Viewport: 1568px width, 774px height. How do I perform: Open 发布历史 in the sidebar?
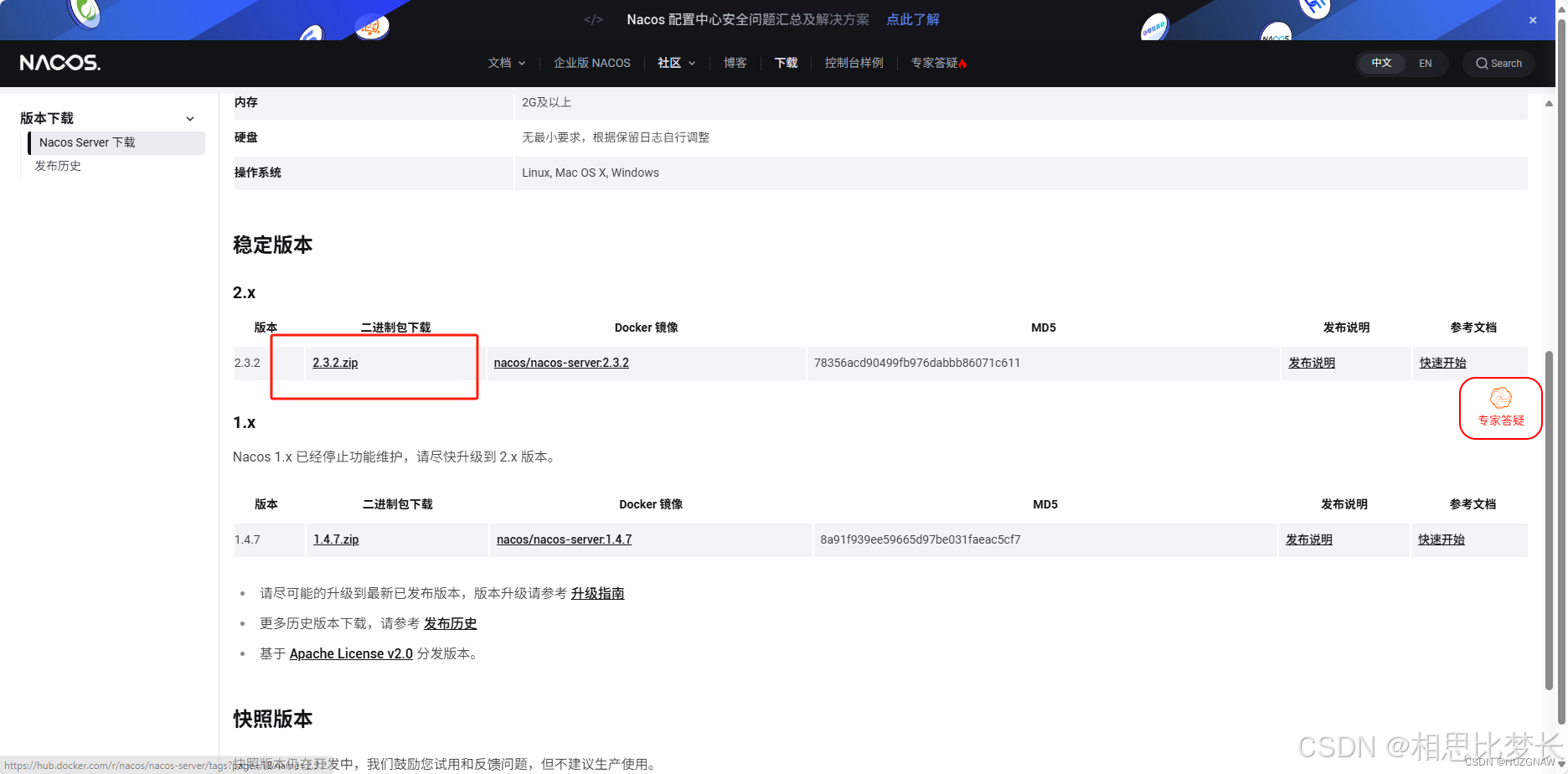coord(58,166)
